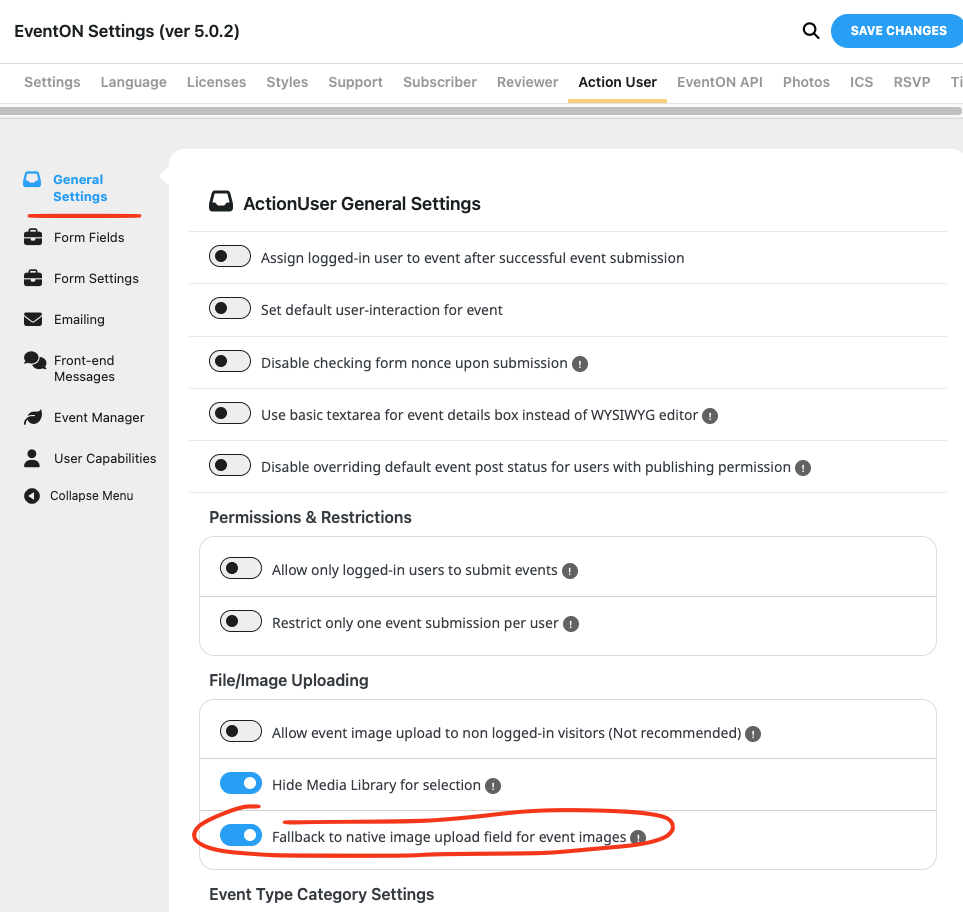Click the Emailing envelope icon
Image resolution: width=963 pixels, height=912 pixels.
(x=34, y=319)
